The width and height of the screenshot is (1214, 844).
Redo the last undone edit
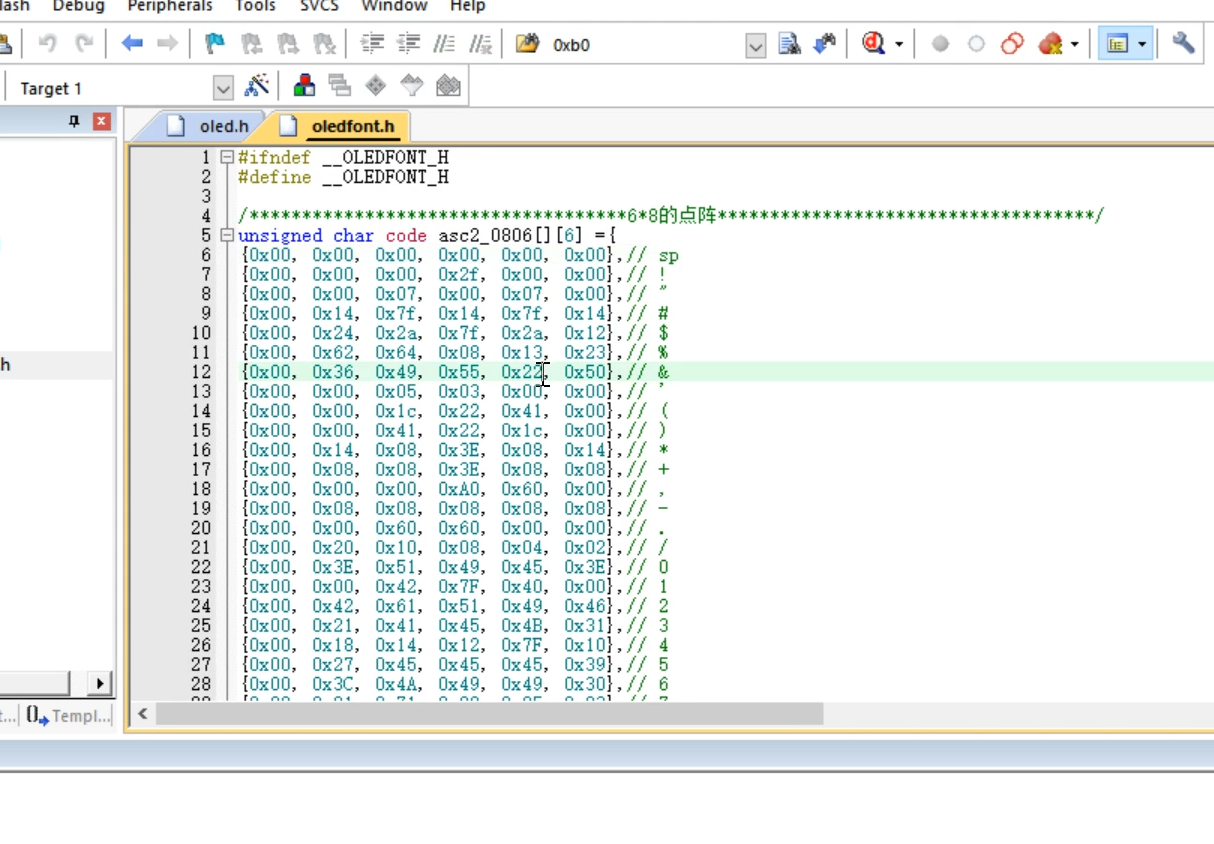pyautogui.click(x=85, y=44)
